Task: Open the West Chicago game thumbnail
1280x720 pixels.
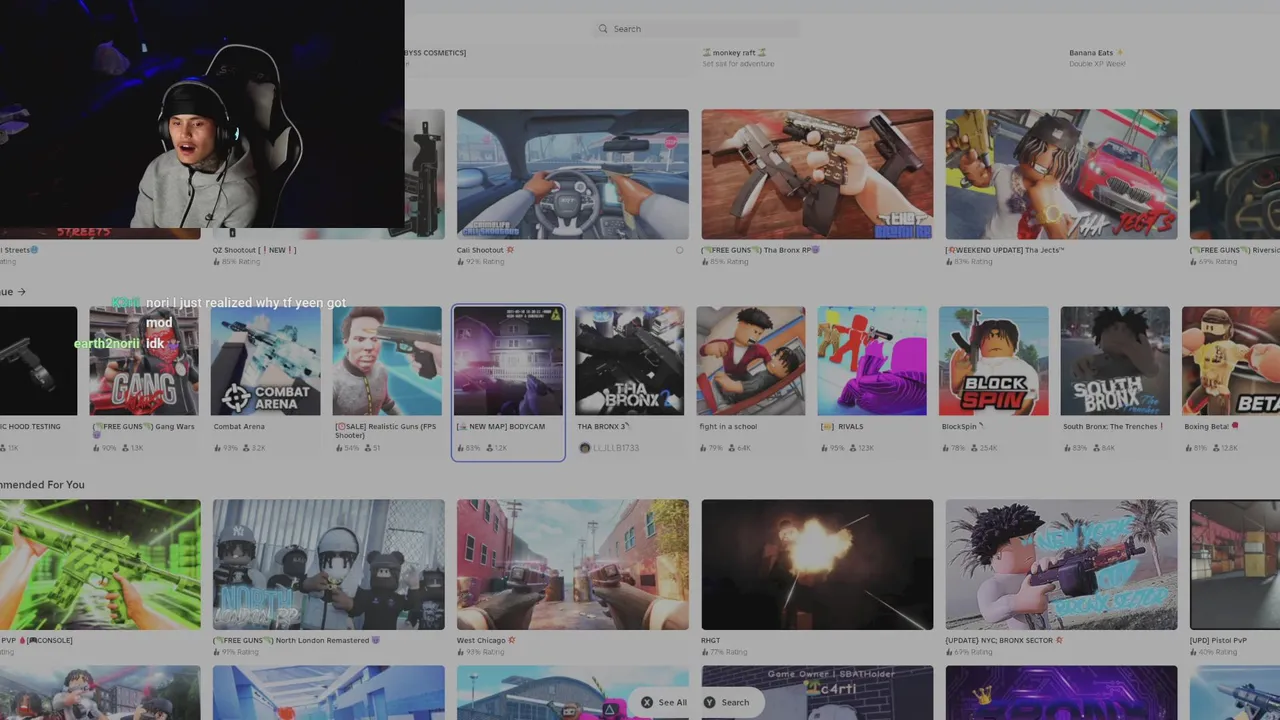Action: 573,565
